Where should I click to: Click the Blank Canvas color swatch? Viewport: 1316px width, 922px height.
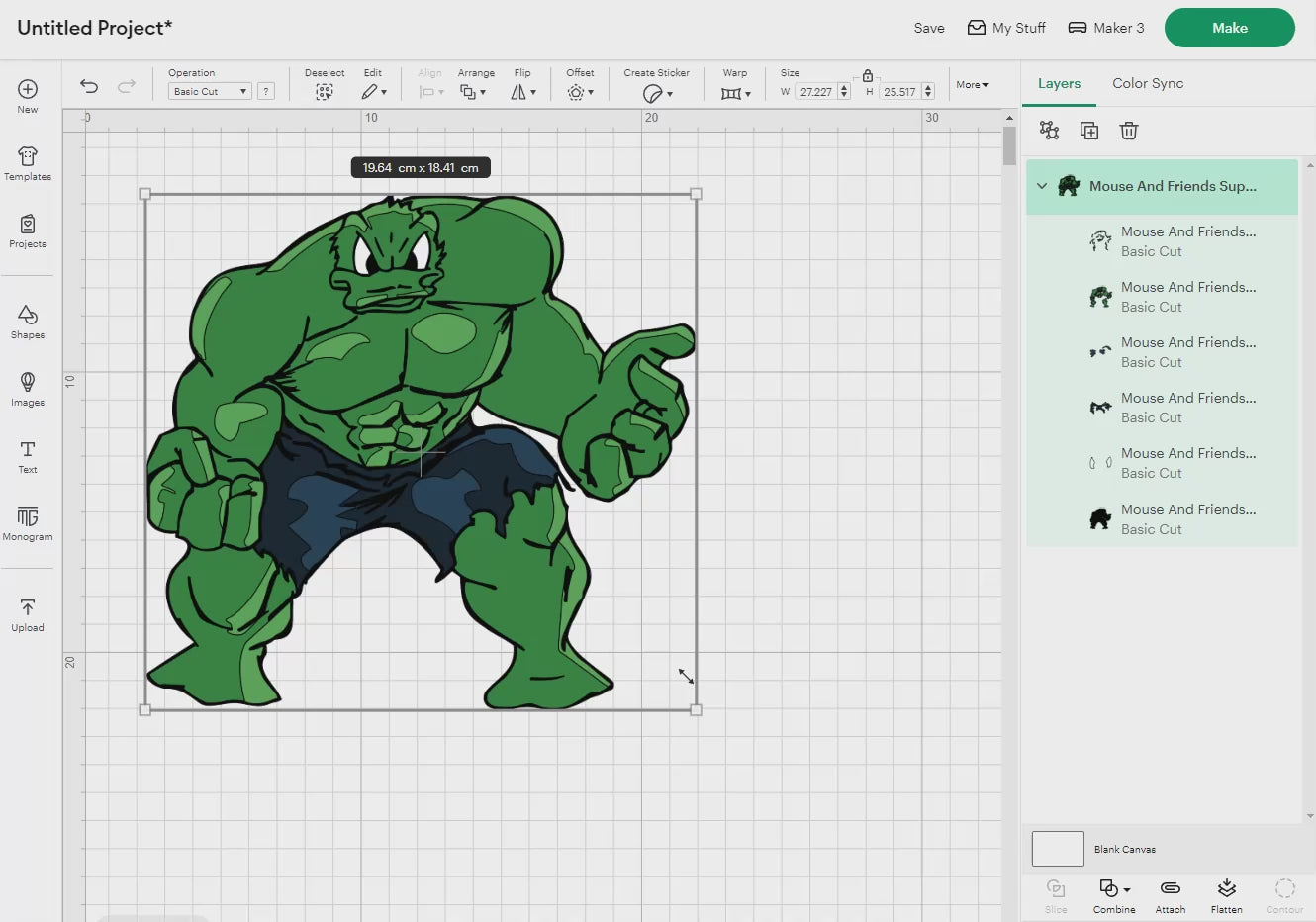point(1058,849)
